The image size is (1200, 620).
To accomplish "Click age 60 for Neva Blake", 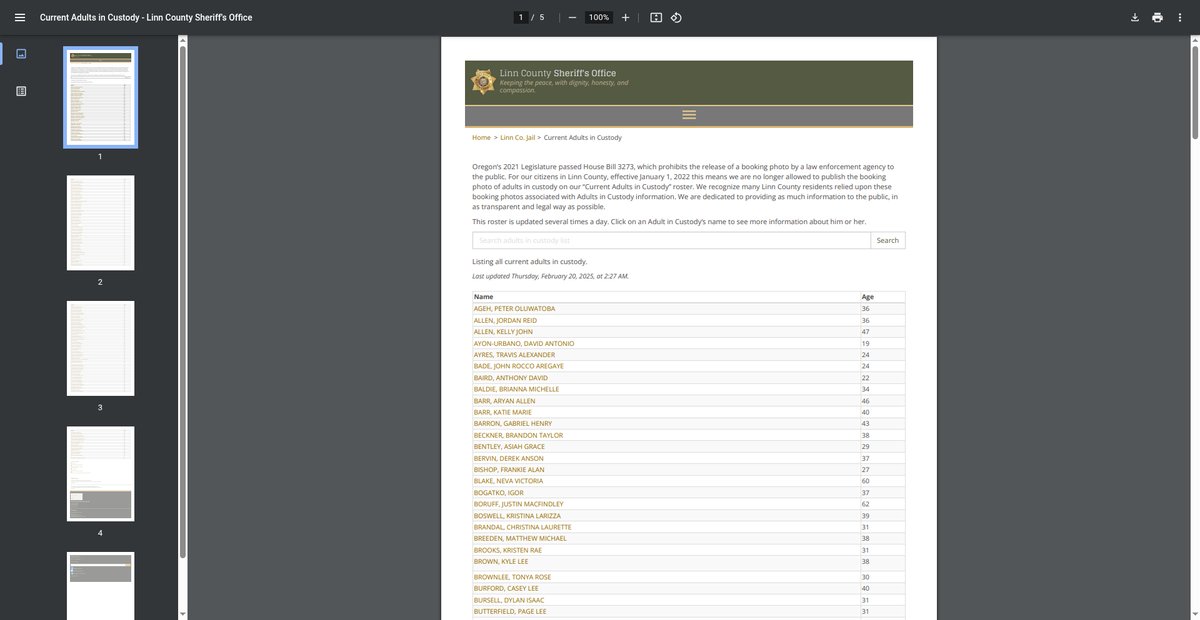I will (x=866, y=481).
